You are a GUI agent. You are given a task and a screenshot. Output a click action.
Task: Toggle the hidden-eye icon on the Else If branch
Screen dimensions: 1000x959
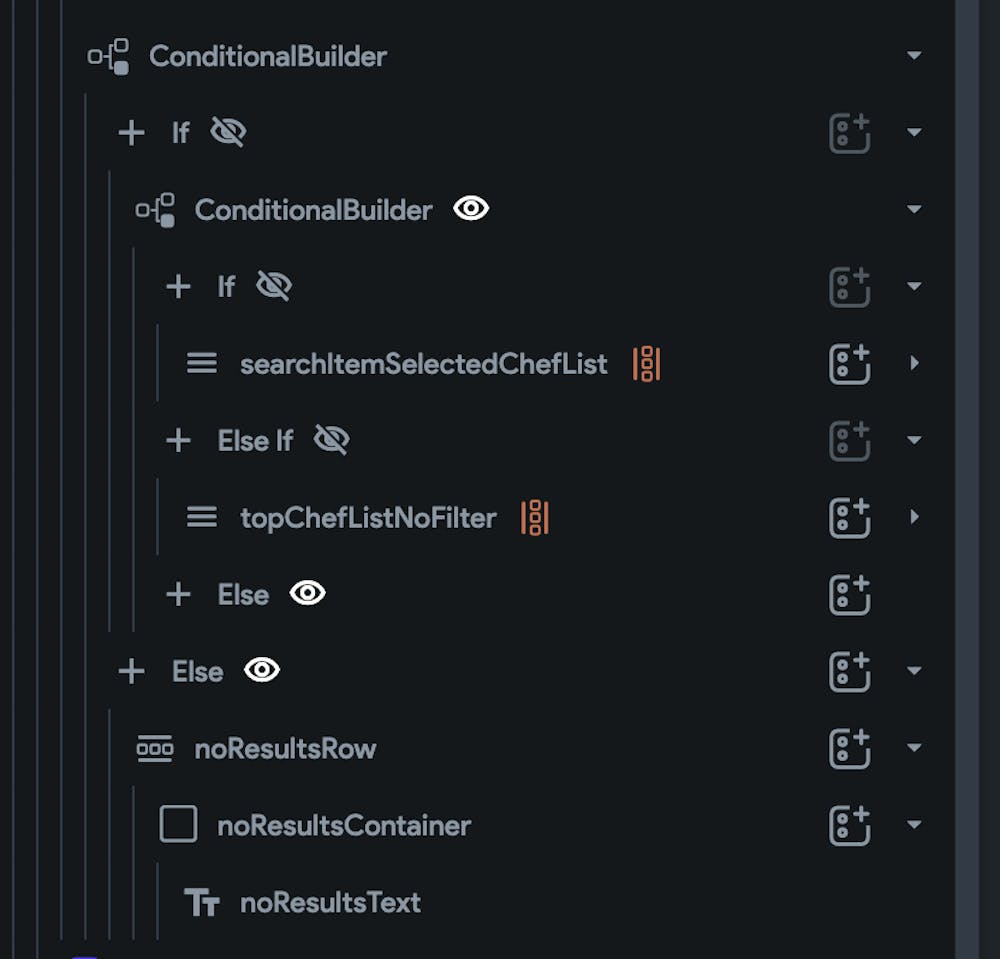point(332,439)
